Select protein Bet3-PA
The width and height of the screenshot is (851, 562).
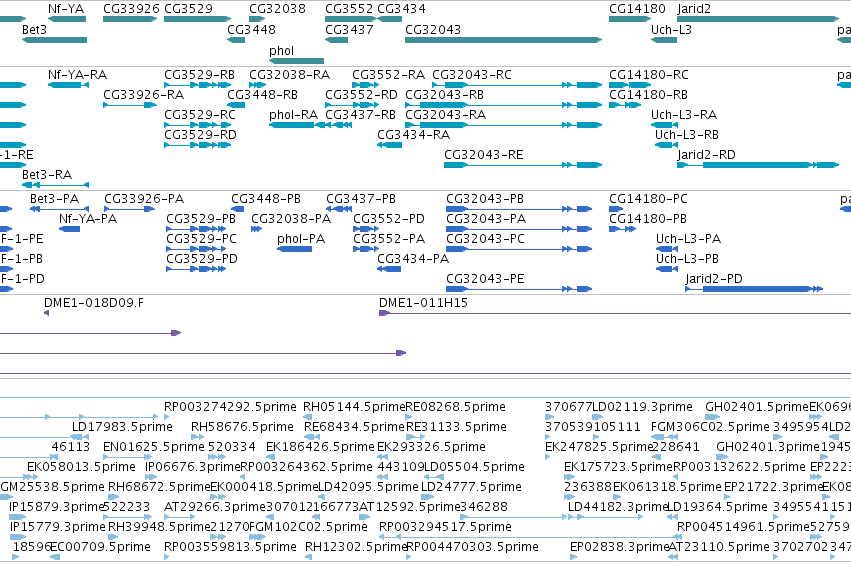(x=54, y=199)
